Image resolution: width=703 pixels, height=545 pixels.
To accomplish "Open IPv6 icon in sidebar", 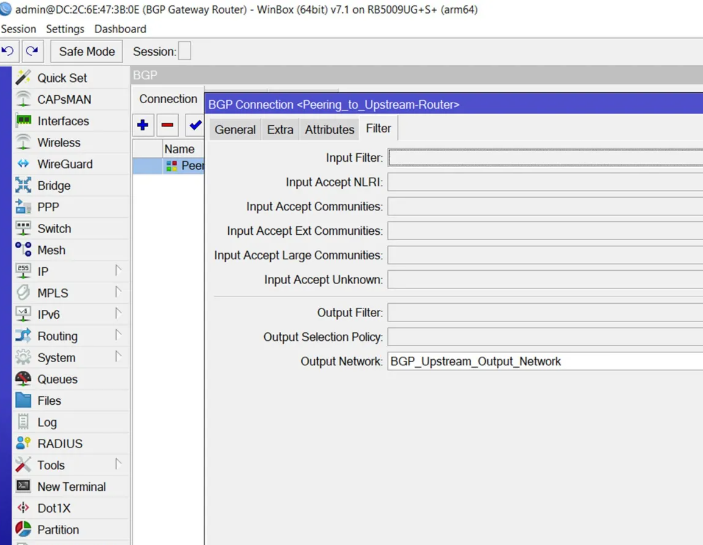I will [x=23, y=314].
